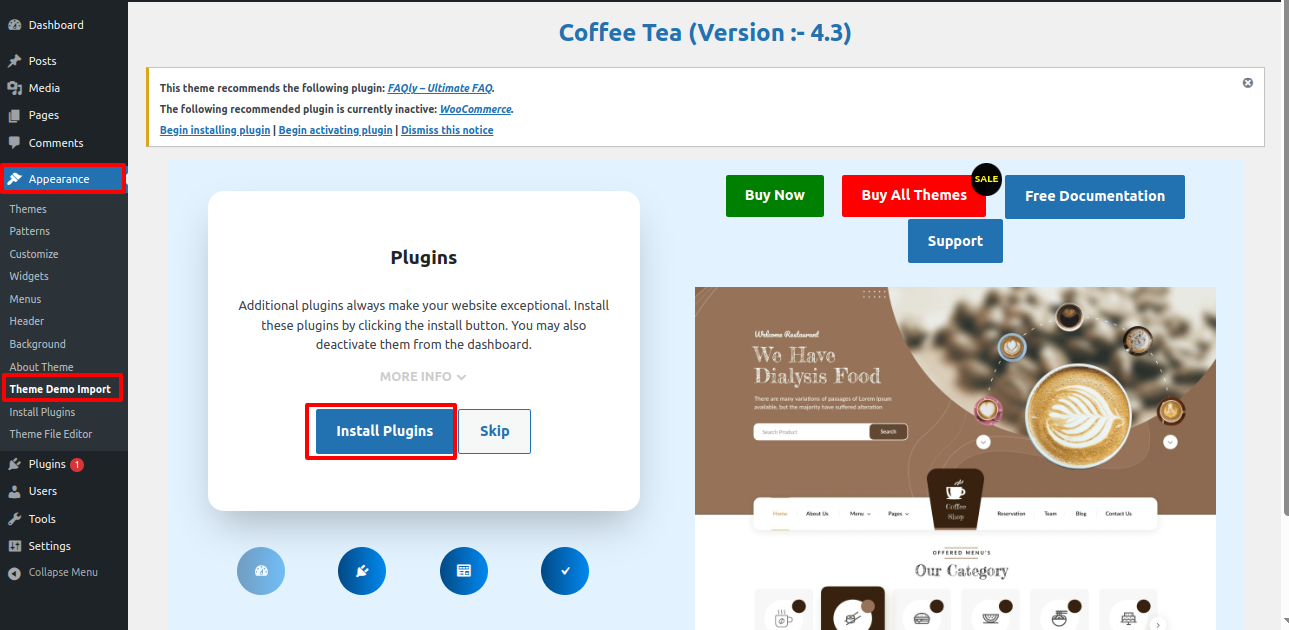Image resolution: width=1289 pixels, height=630 pixels.
Task: Click Begin activating plugin link
Action: (336, 130)
